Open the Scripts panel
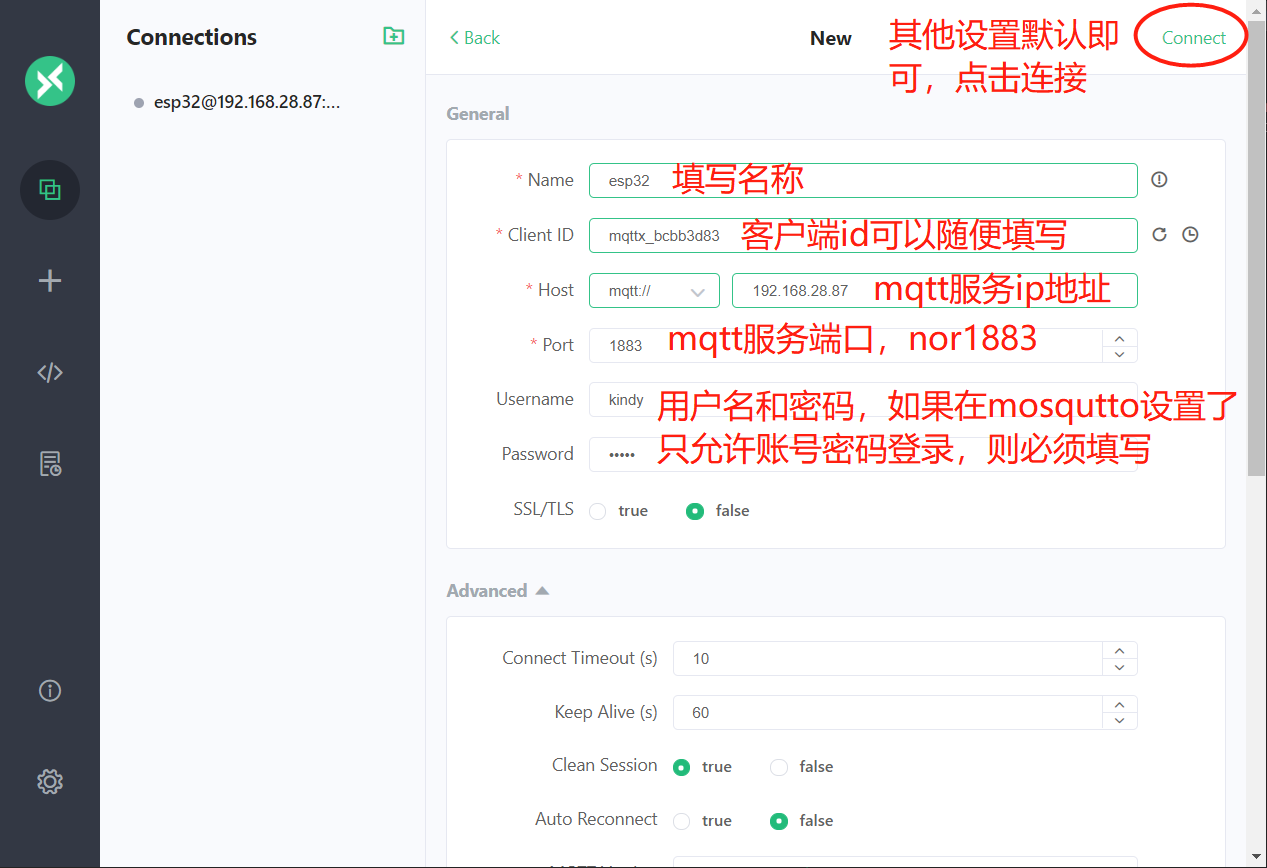This screenshot has width=1267, height=868. click(x=49, y=372)
